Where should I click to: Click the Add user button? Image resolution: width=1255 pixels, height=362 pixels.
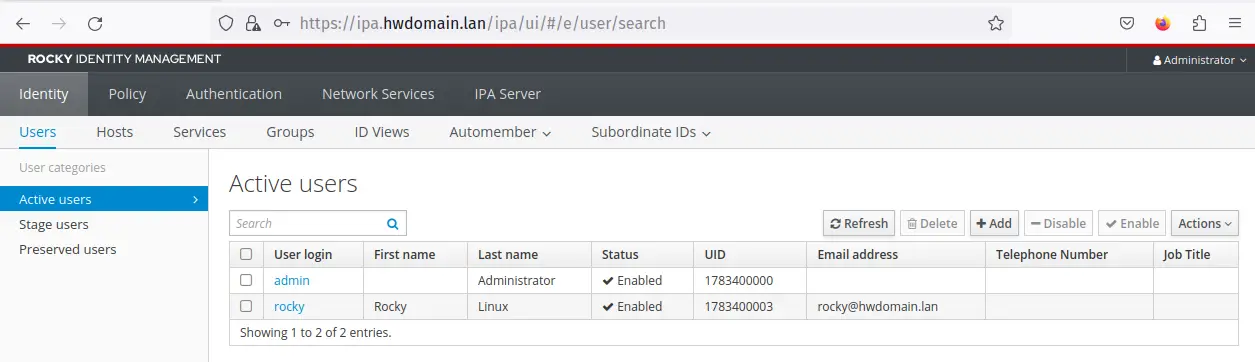994,223
